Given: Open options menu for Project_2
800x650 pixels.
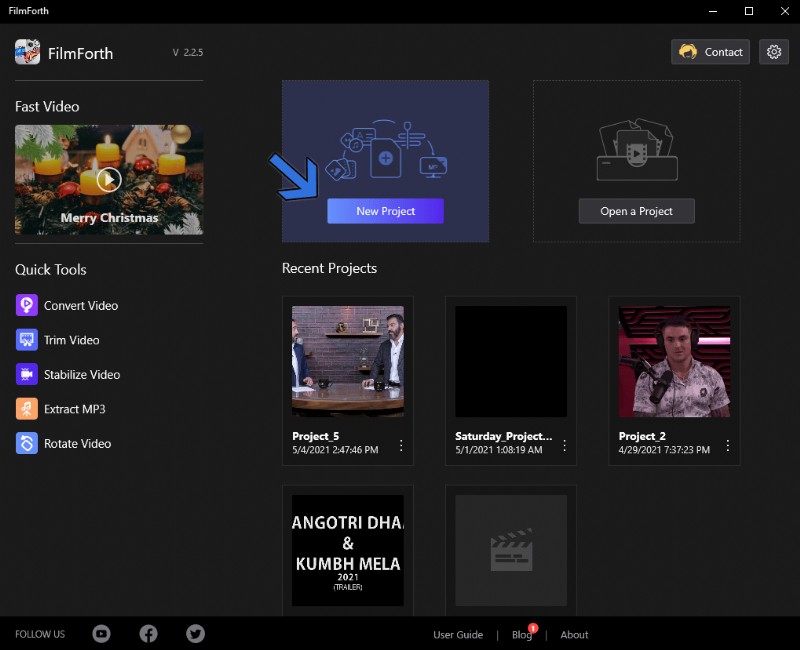Looking at the screenshot, I should [x=727, y=446].
